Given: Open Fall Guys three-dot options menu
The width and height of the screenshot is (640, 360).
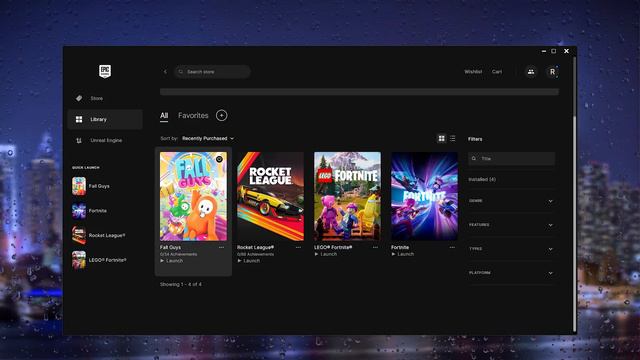Looking at the screenshot, I should [221, 247].
